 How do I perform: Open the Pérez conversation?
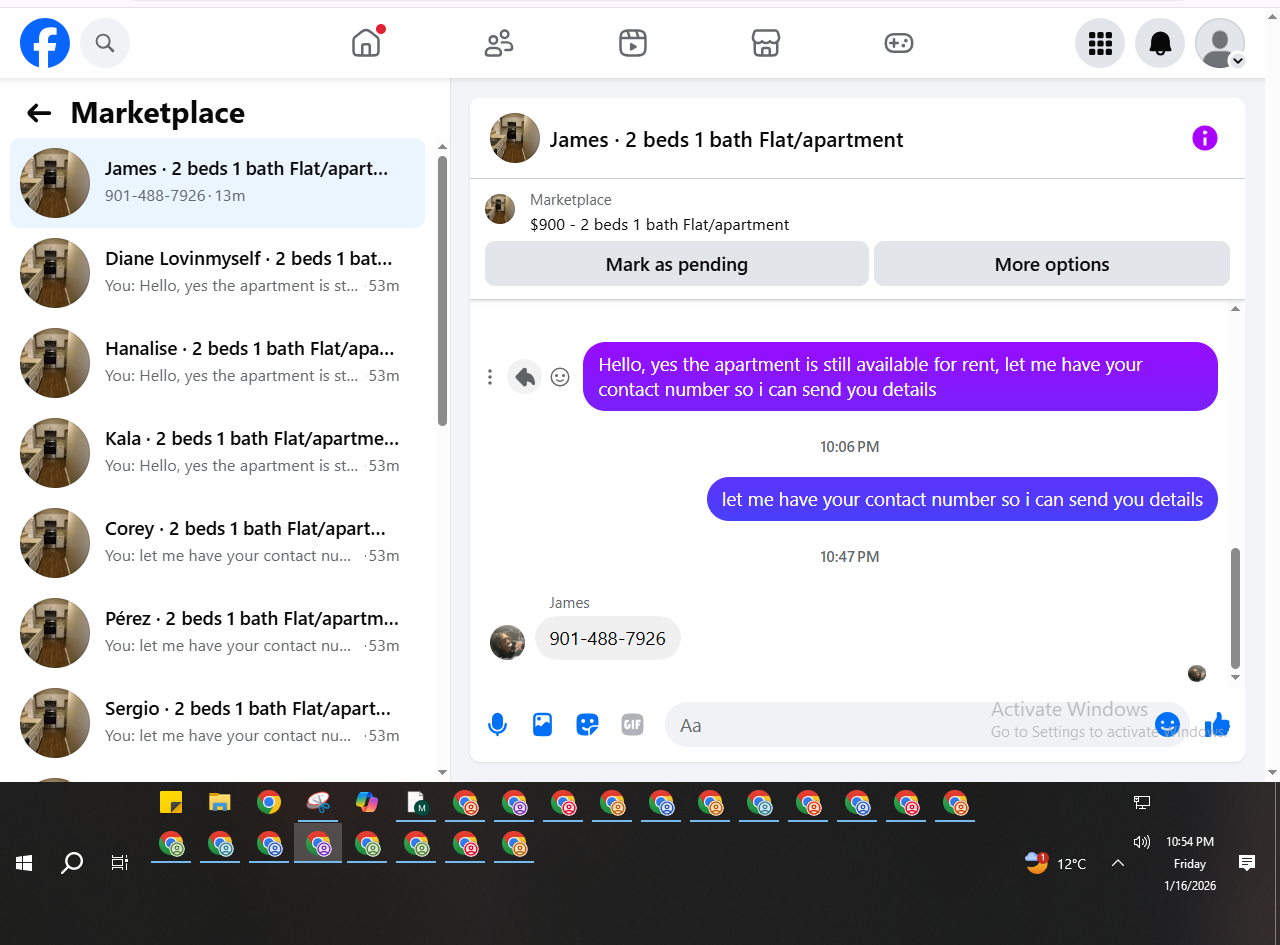coord(217,633)
